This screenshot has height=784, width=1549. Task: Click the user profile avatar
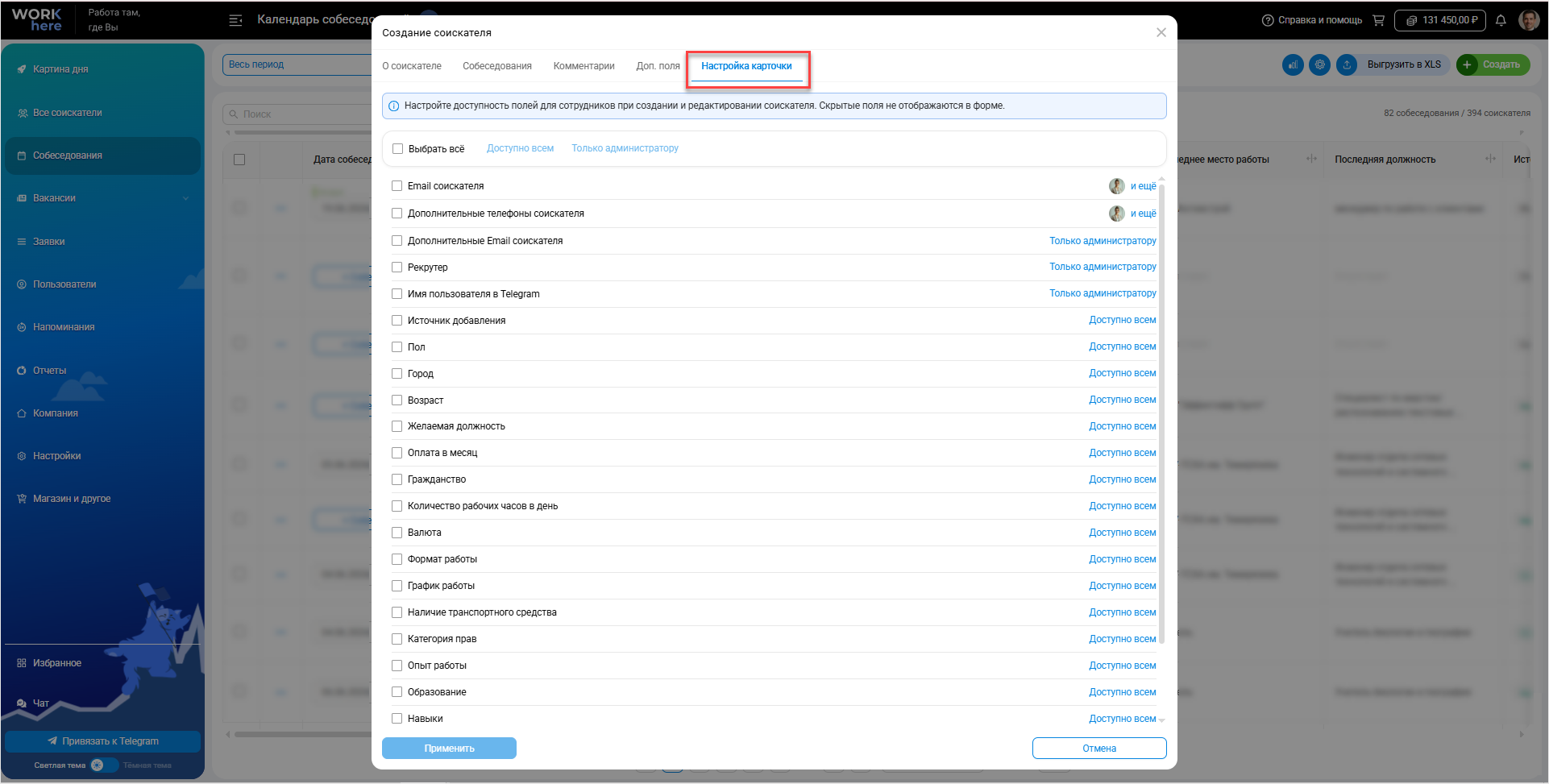1529,20
